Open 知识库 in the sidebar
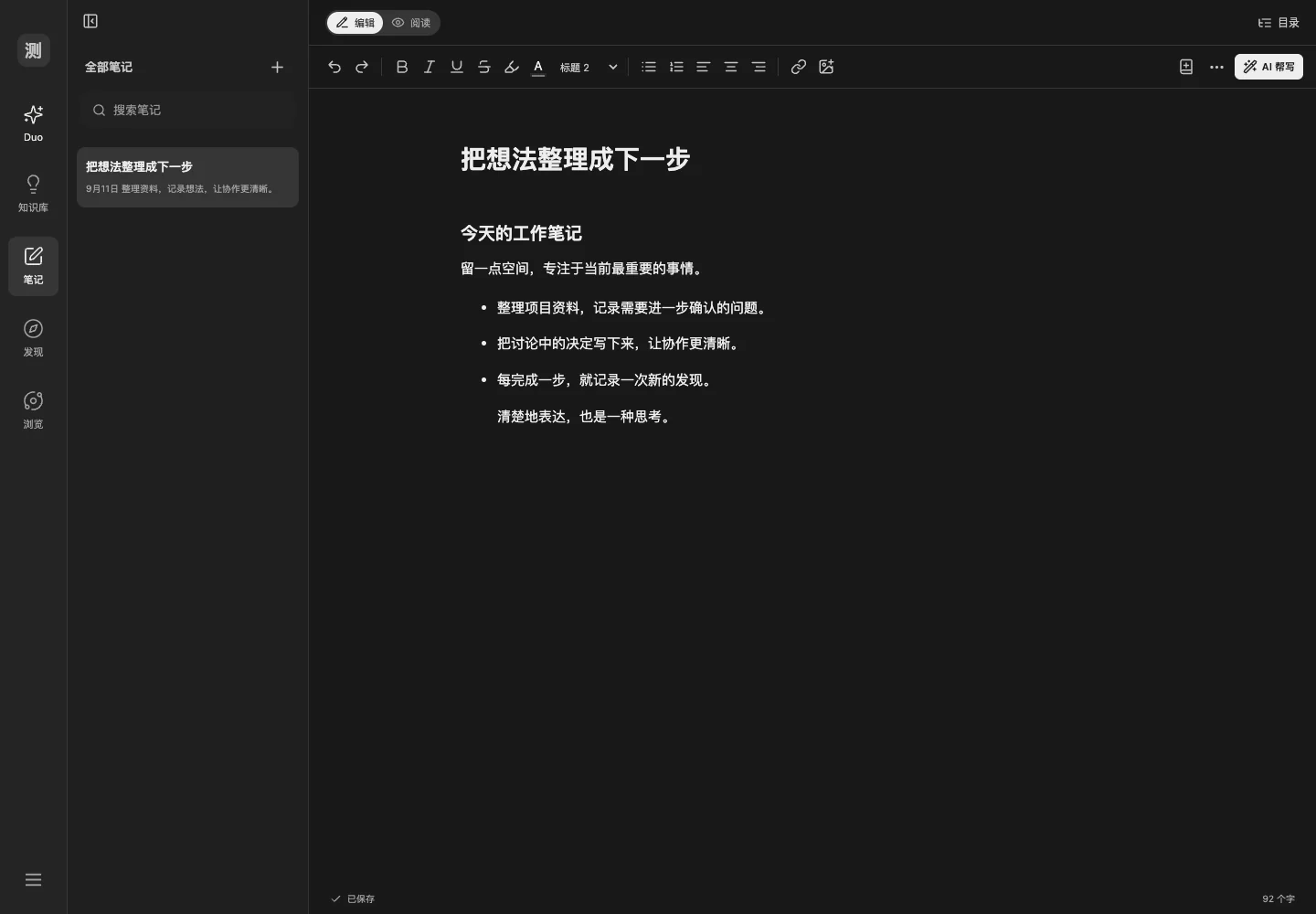Image resolution: width=1316 pixels, height=914 pixels. tap(33, 194)
